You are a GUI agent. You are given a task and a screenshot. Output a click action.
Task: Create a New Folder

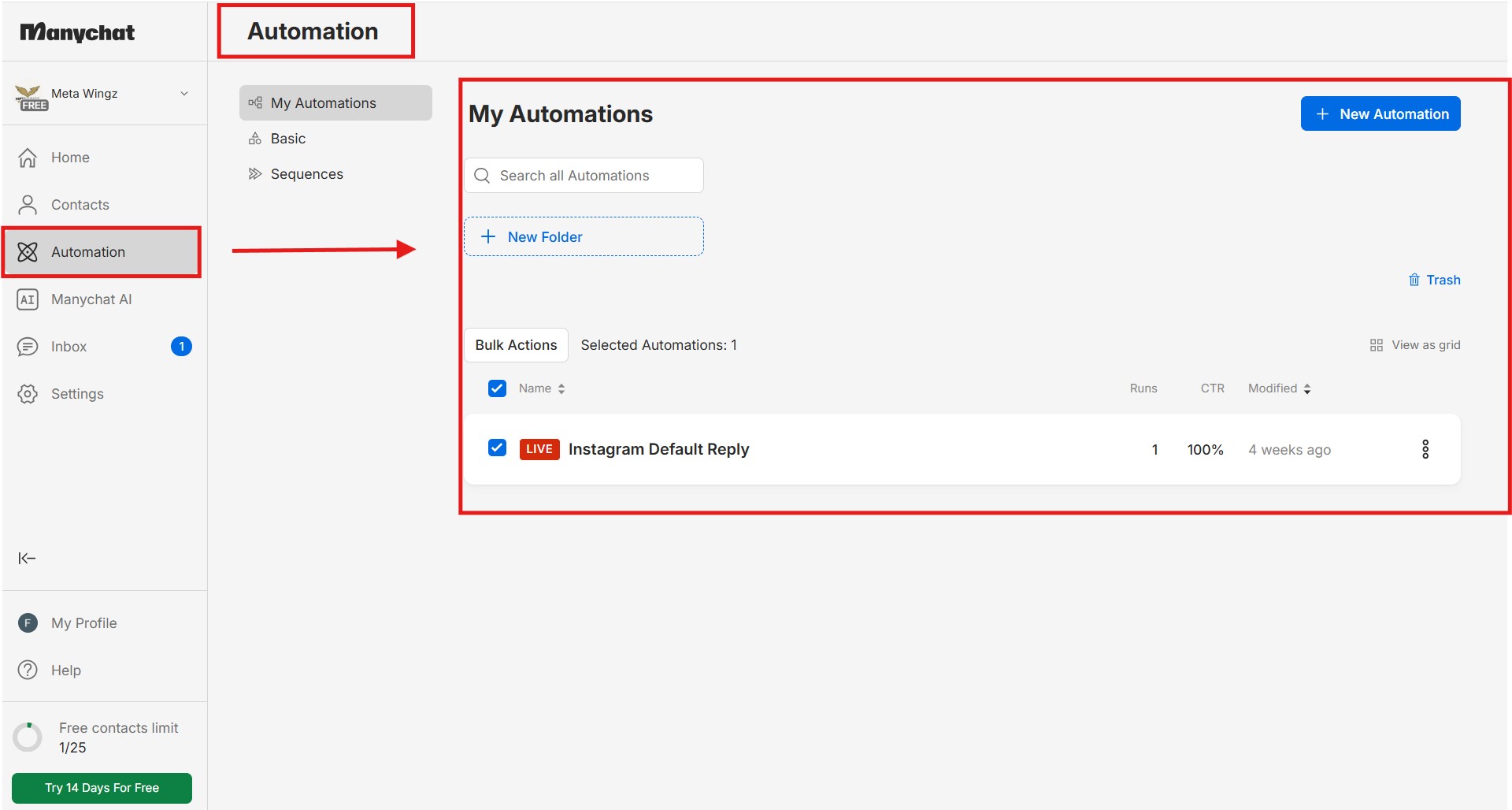click(584, 236)
